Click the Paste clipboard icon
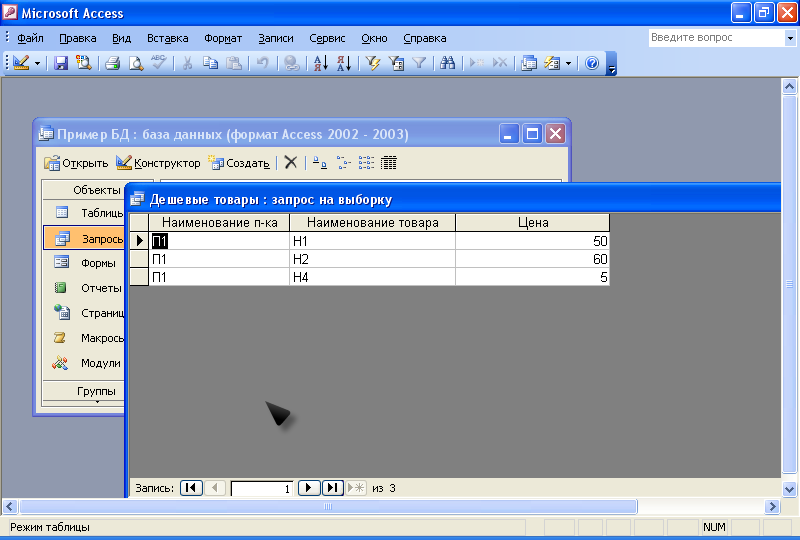This screenshot has width=800, height=540. (234, 63)
